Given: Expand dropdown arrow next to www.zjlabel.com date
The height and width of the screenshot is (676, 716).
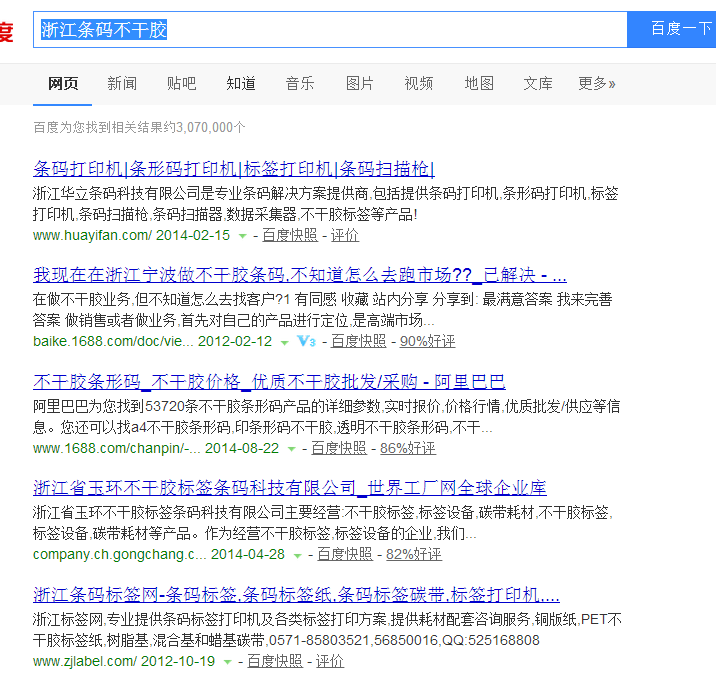Looking at the screenshot, I should pos(227,662).
